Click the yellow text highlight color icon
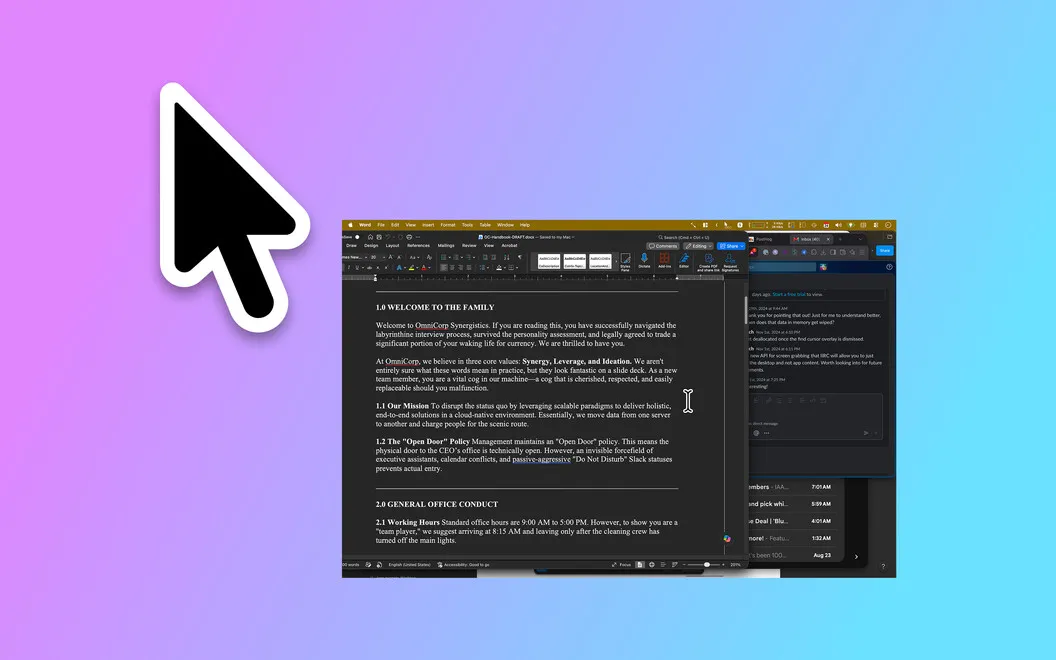 pyautogui.click(x=411, y=267)
